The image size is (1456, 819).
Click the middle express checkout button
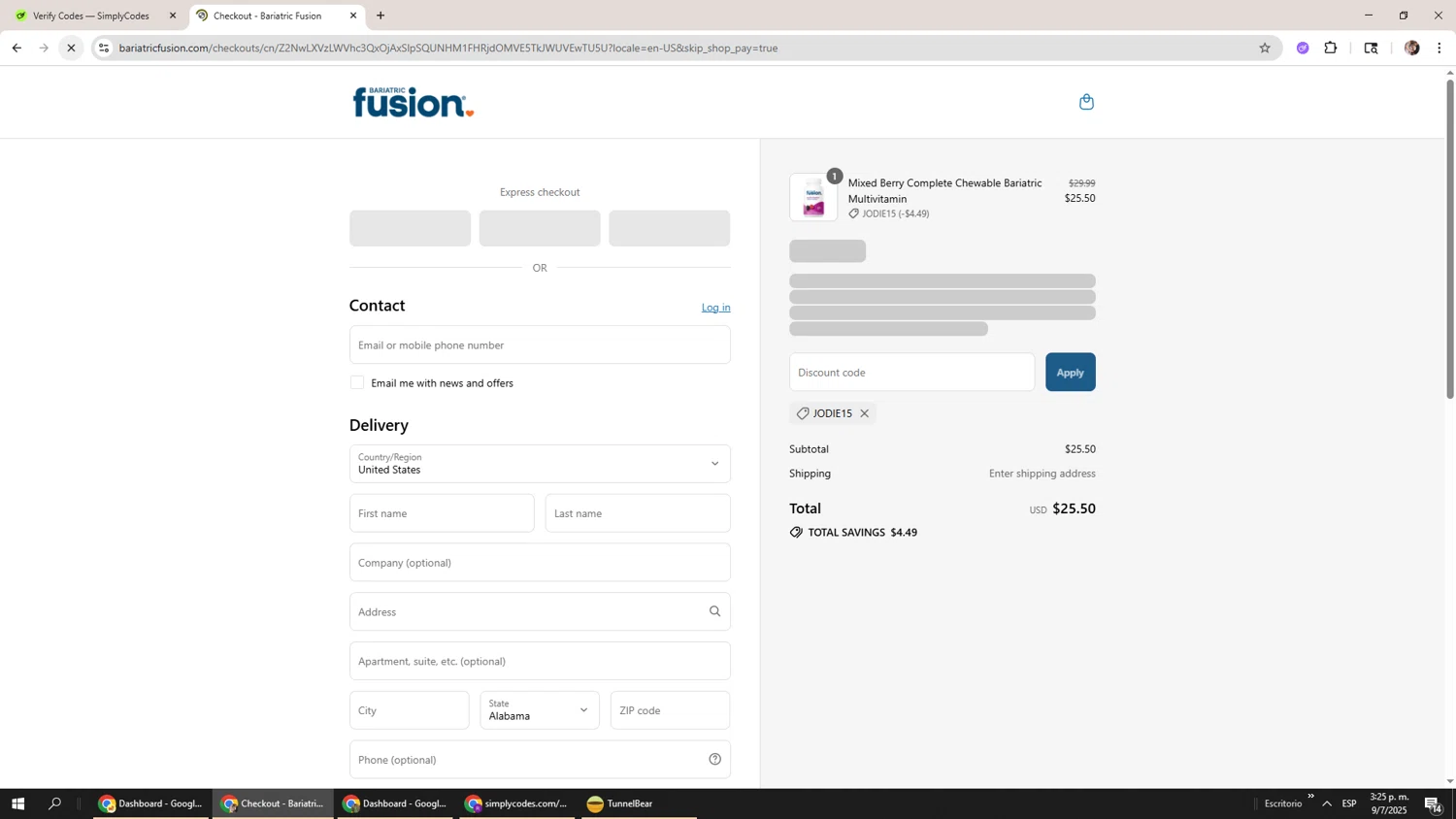click(x=540, y=228)
